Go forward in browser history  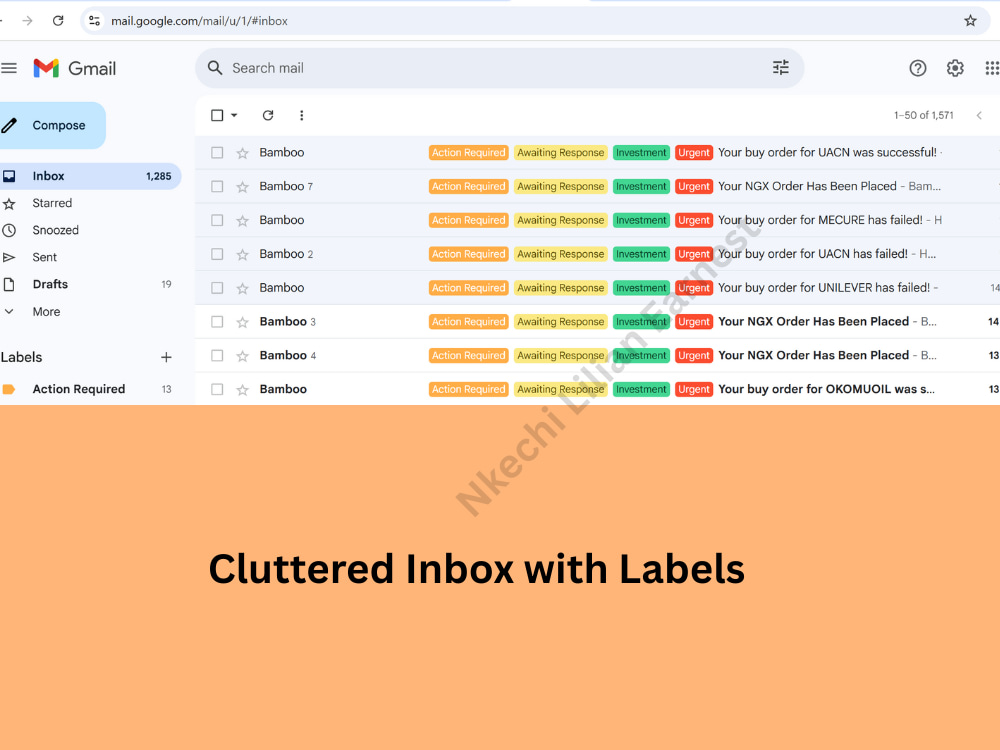[x=27, y=21]
